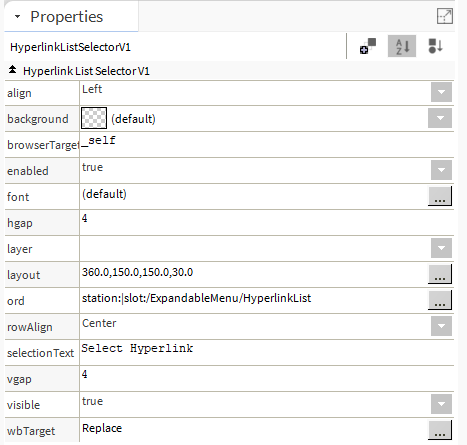Open the wbTarget ellipsis button

[x=440, y=430]
